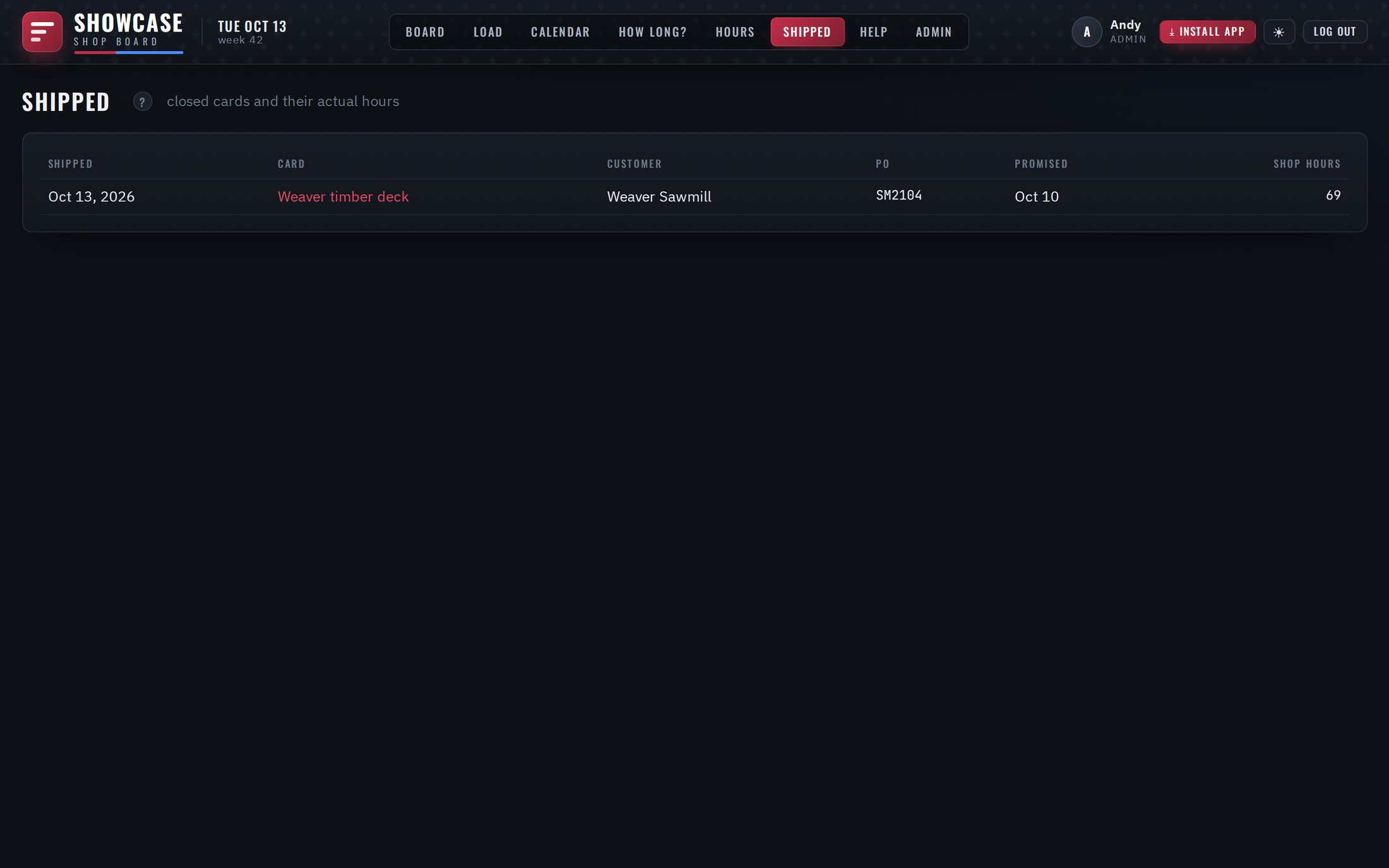Click the Customer column header
Screen dimensions: 1389x868
tap(634, 164)
